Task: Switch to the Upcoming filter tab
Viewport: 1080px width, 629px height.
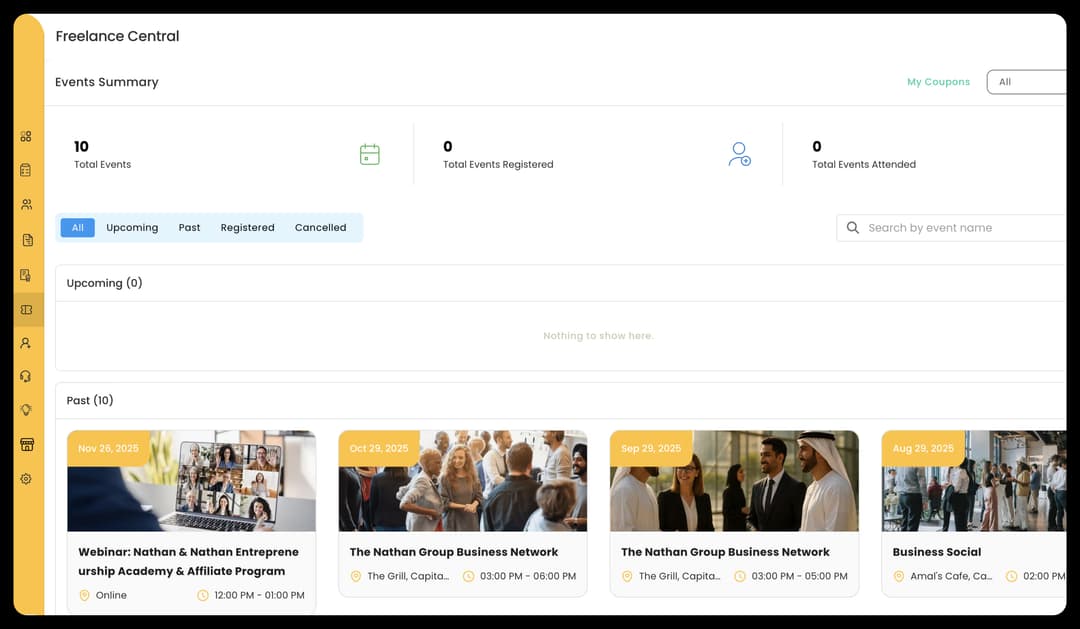Action: [132, 228]
